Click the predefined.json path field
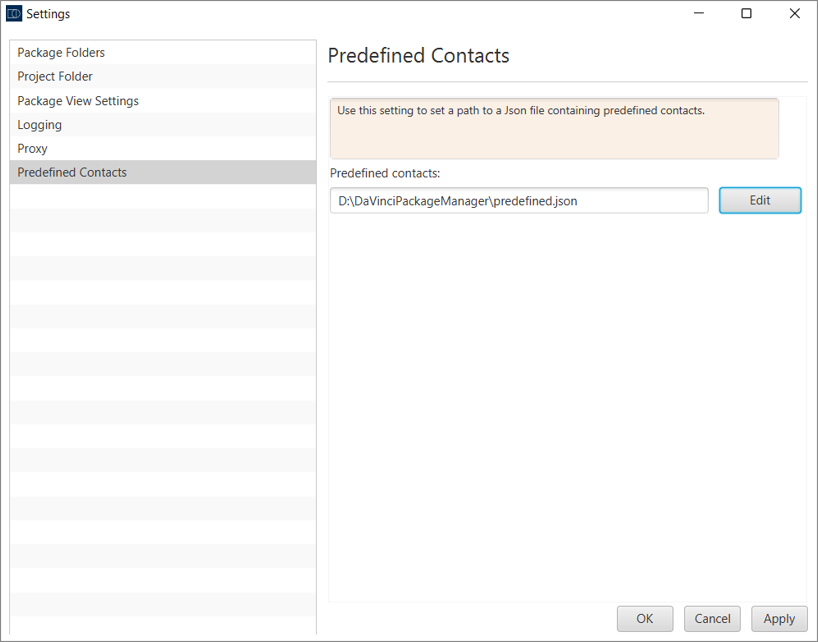 (519, 201)
